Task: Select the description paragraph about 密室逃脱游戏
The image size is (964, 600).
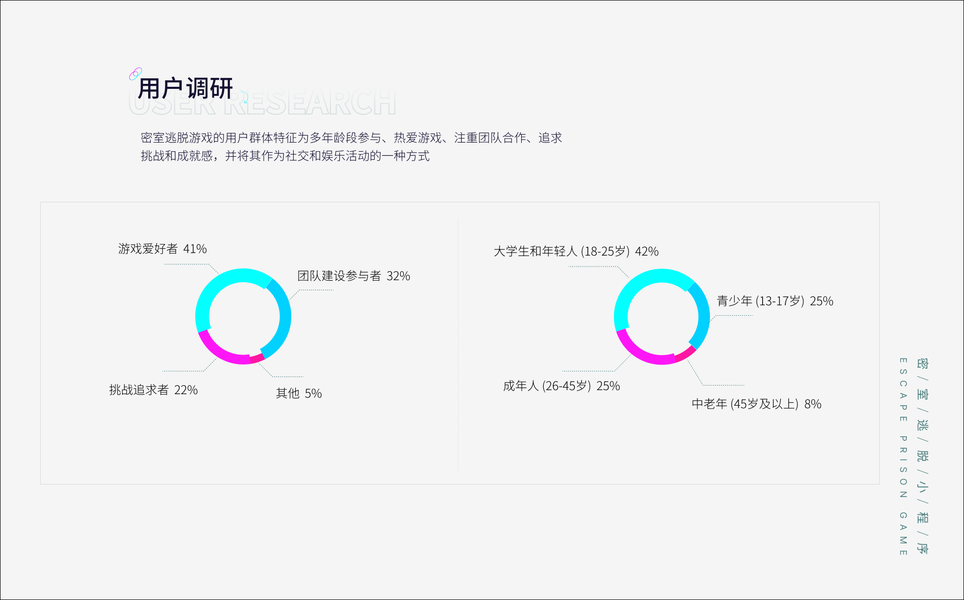Action: 351,147
